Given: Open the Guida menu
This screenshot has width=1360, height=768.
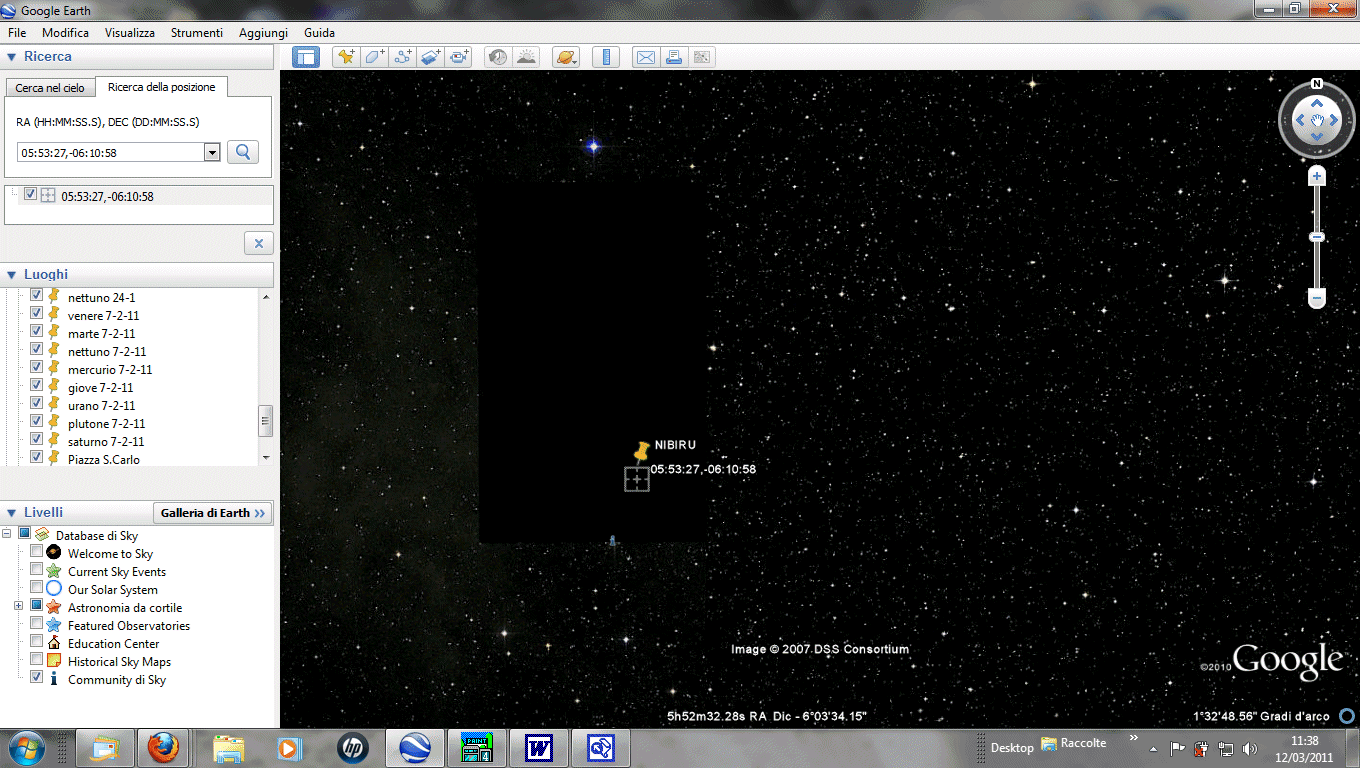Looking at the screenshot, I should point(319,33).
